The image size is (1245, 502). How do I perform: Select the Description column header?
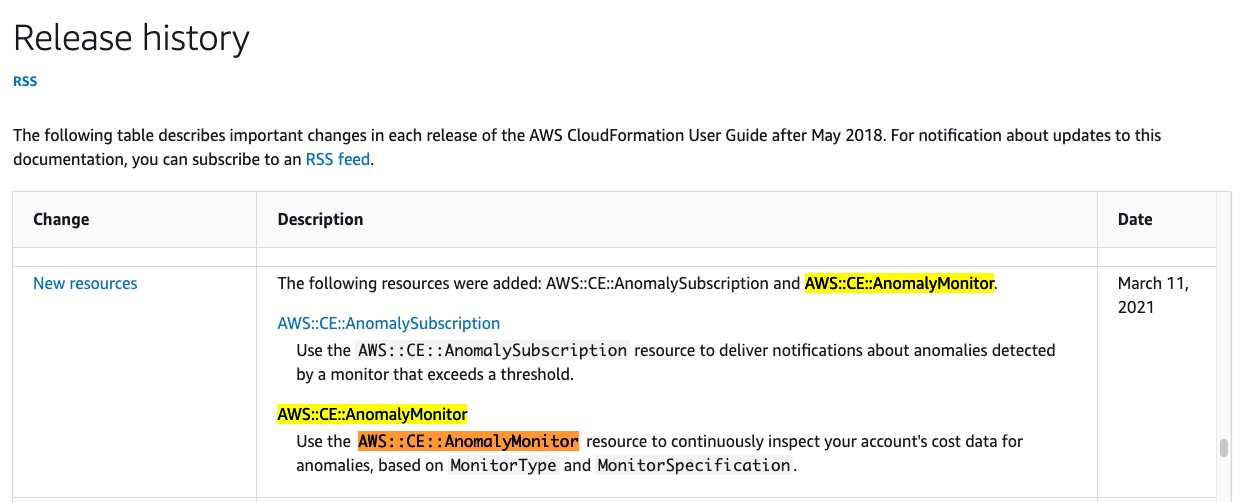pyautogui.click(x=320, y=219)
